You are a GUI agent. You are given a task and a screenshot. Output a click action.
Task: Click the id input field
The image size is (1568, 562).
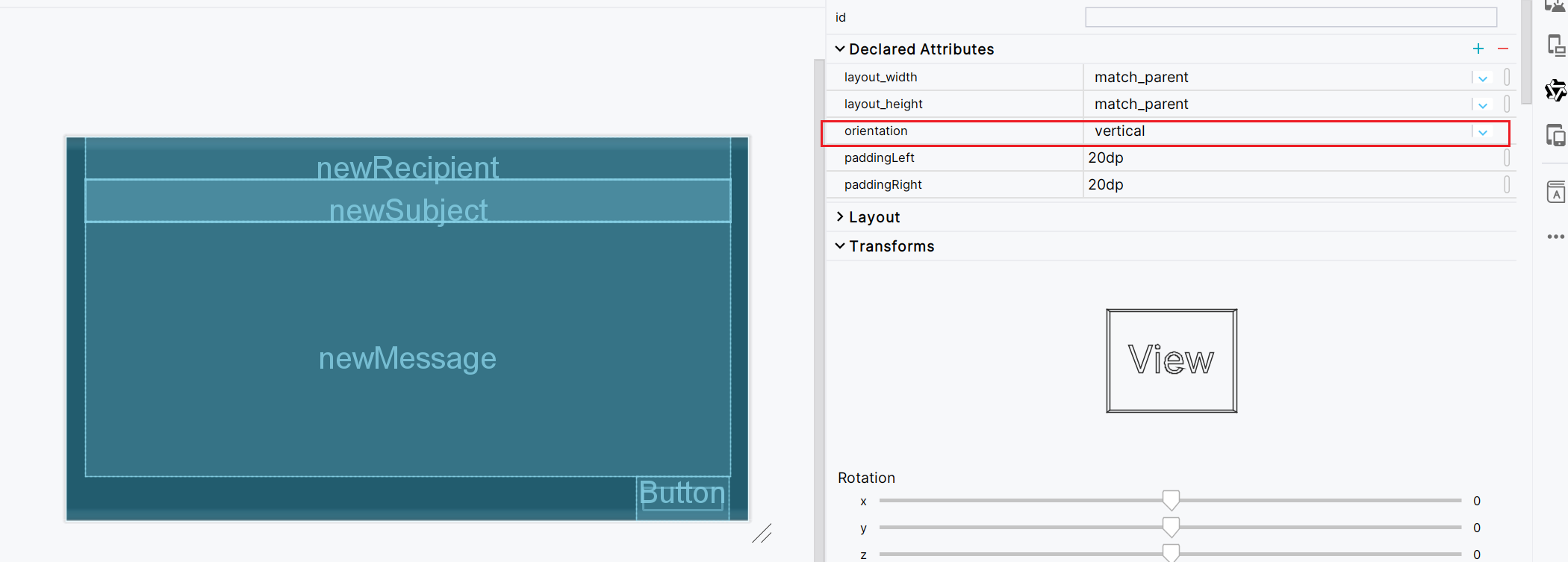point(1291,17)
